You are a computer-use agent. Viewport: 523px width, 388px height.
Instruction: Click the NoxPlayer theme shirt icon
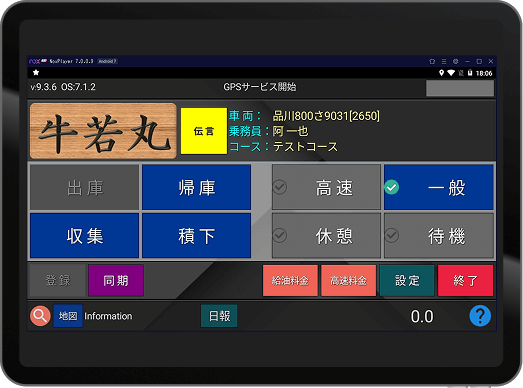pyautogui.click(x=432, y=61)
